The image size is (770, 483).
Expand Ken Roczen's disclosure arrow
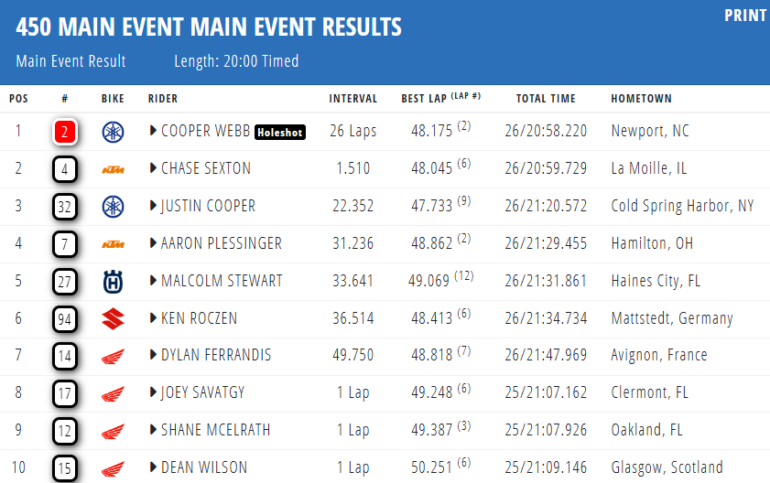tap(153, 319)
